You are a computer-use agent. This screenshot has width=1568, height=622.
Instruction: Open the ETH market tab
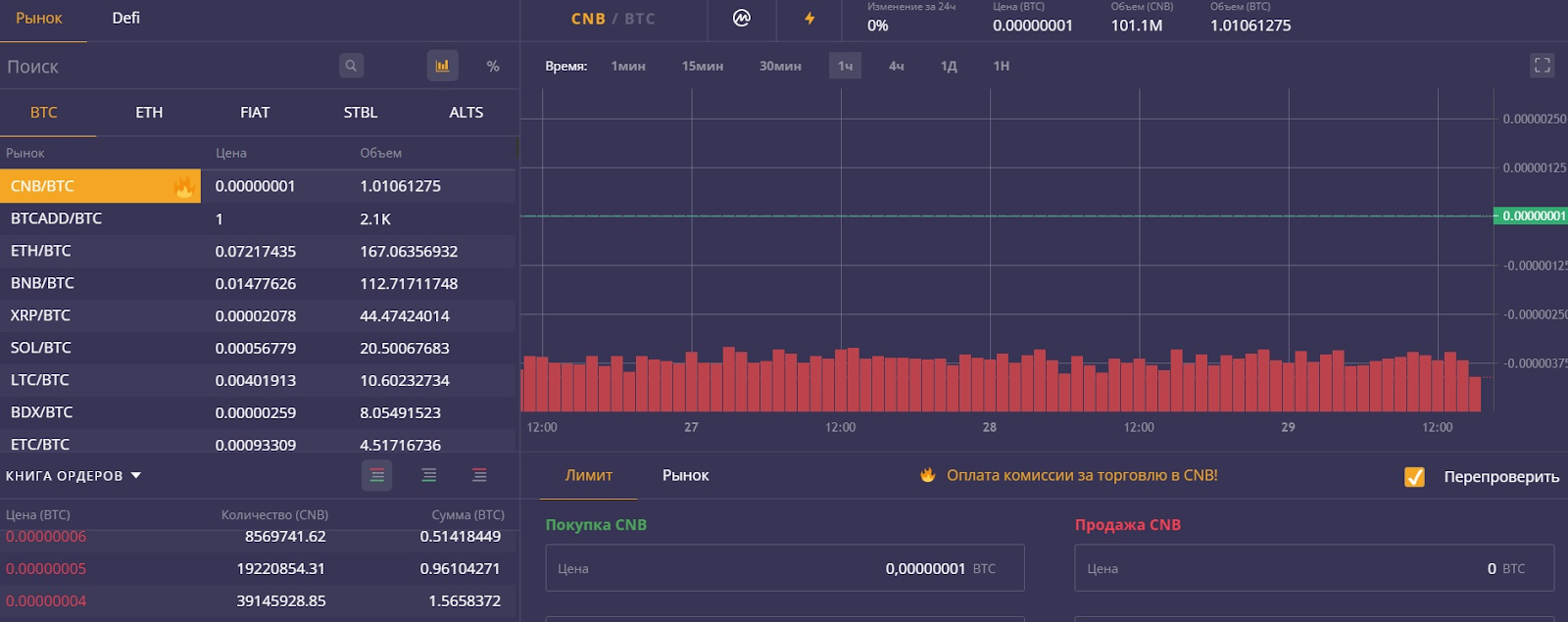tap(149, 113)
